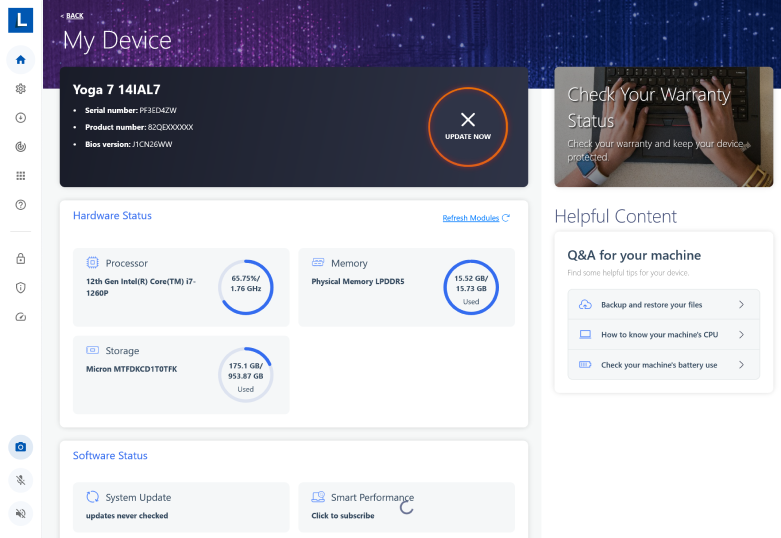This screenshot has width=781, height=538.
Task: Click the product number 82QEXXXXXX
Action: pyautogui.click(x=170, y=128)
